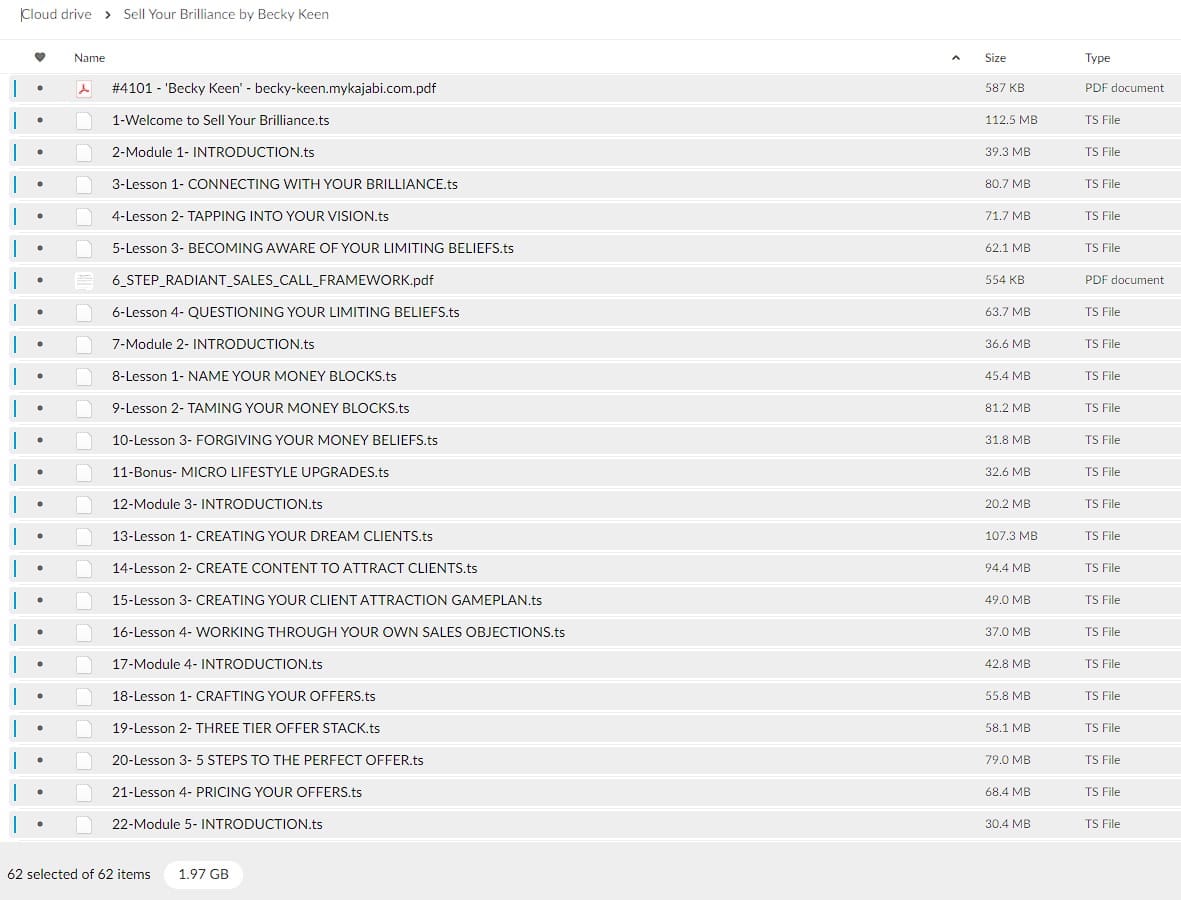Click the Name column header label

tap(89, 58)
